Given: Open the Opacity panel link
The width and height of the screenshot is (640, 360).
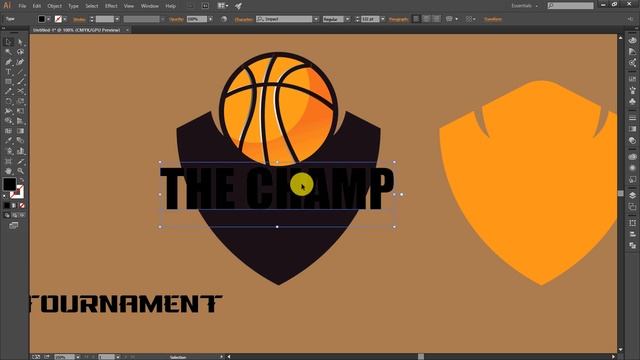Looking at the screenshot, I should (x=176, y=19).
